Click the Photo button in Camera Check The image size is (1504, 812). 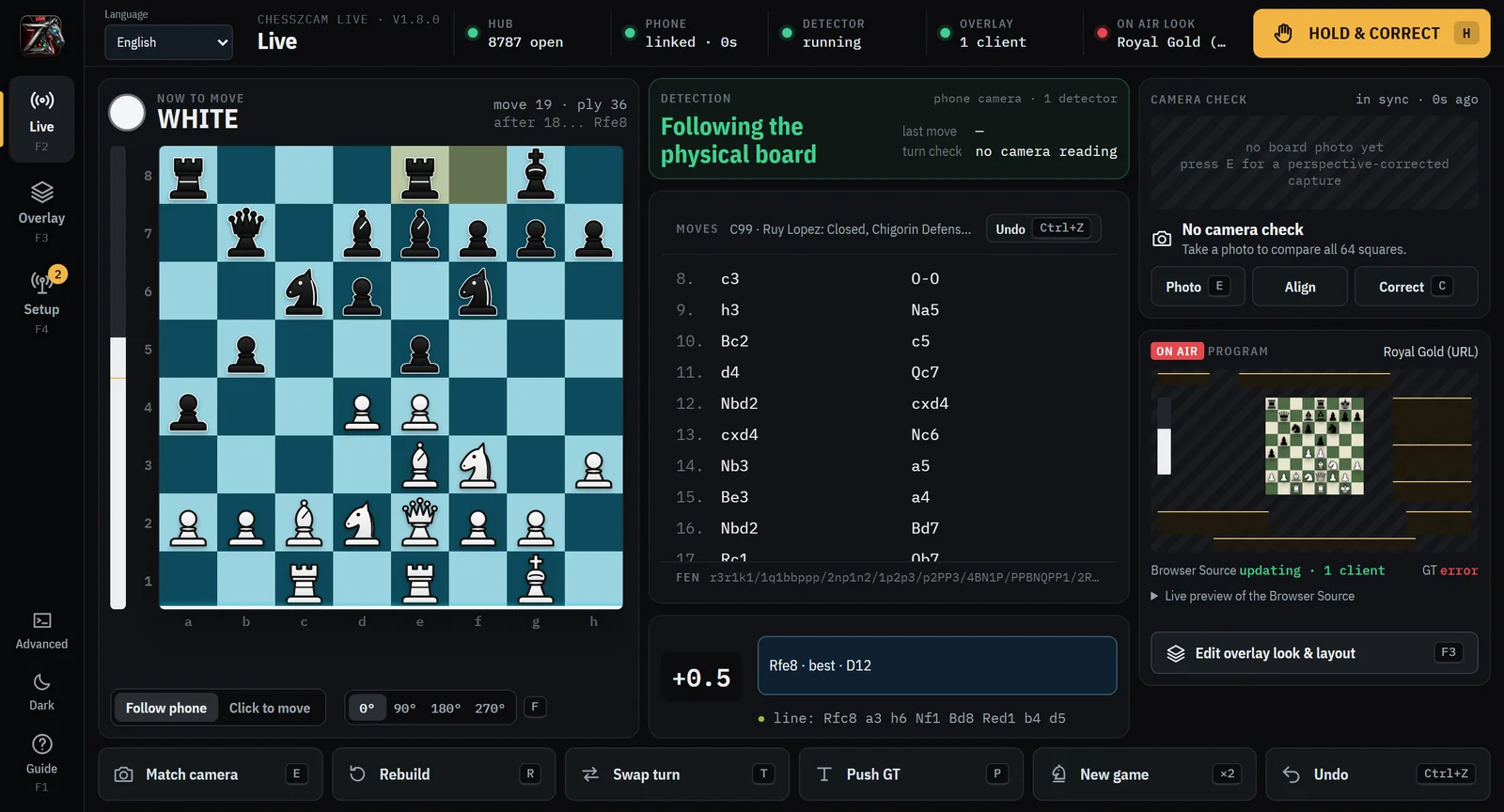[x=1198, y=287]
